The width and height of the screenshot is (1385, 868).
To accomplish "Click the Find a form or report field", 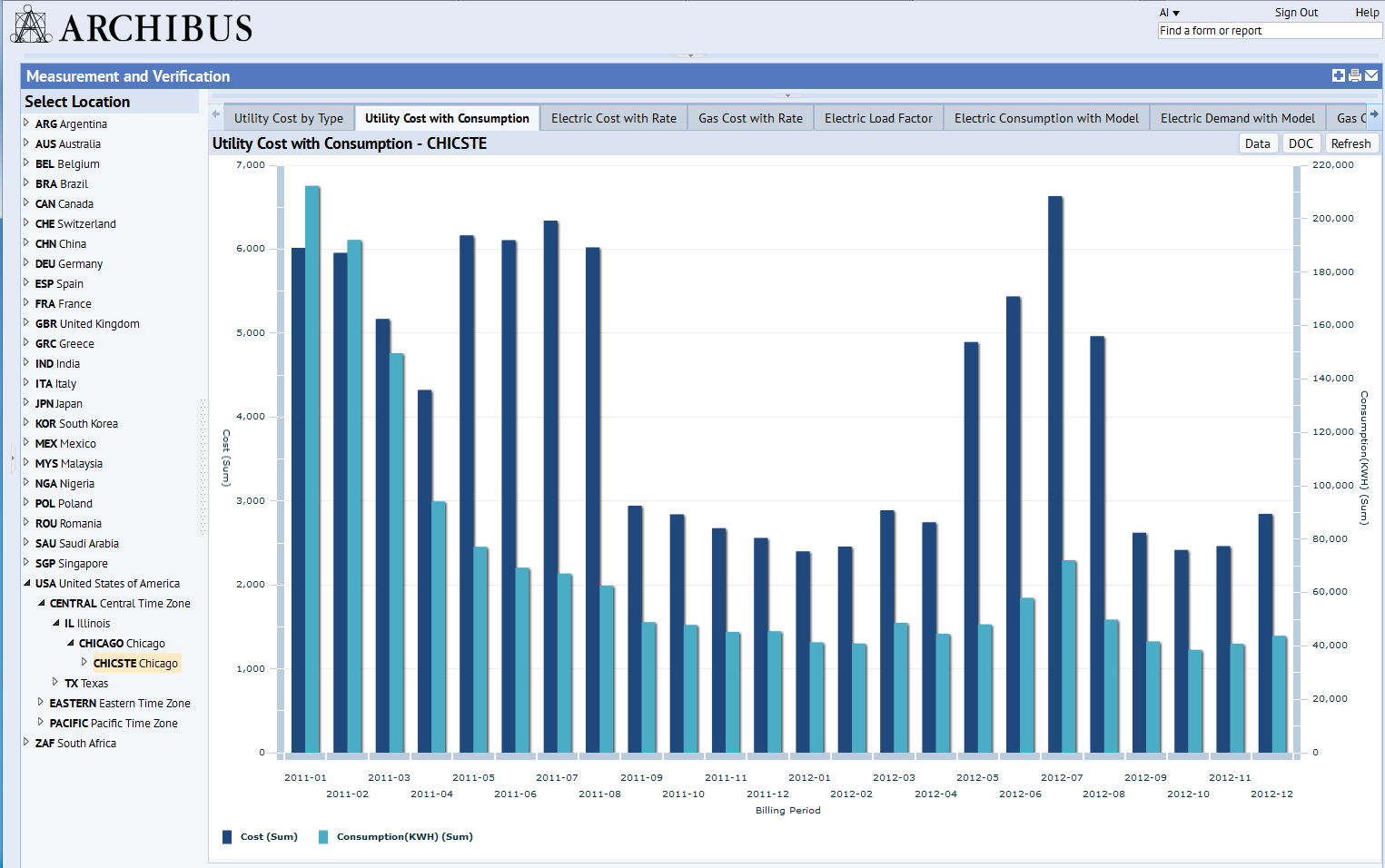I will click(x=1269, y=31).
